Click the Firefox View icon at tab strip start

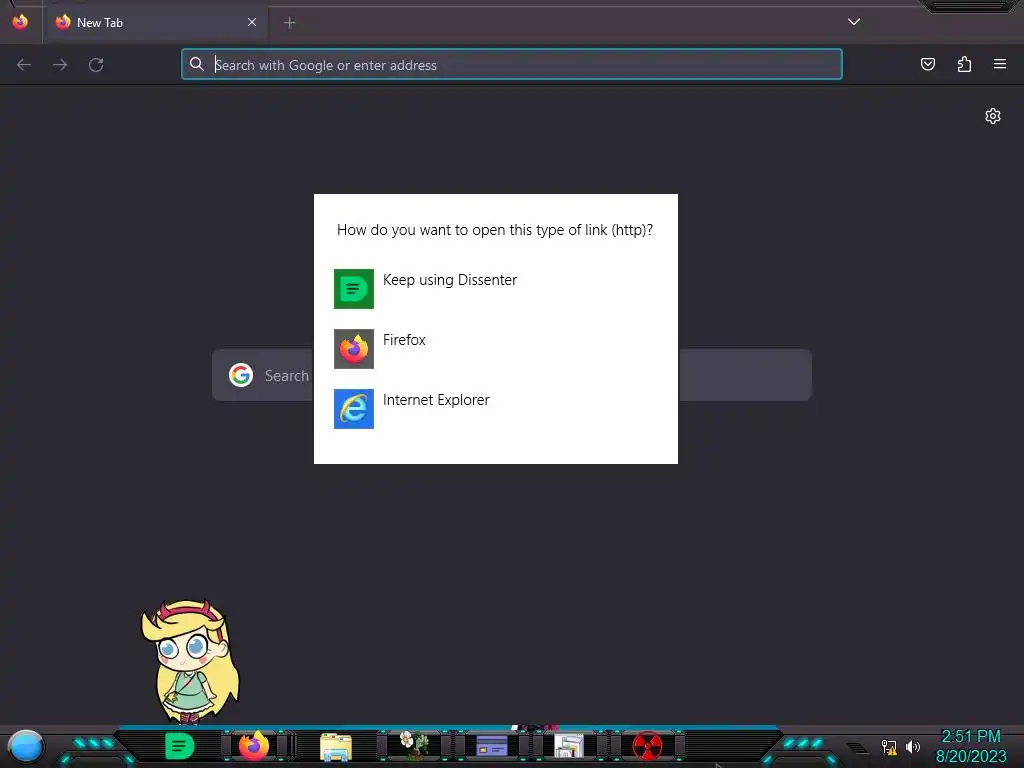(x=20, y=22)
